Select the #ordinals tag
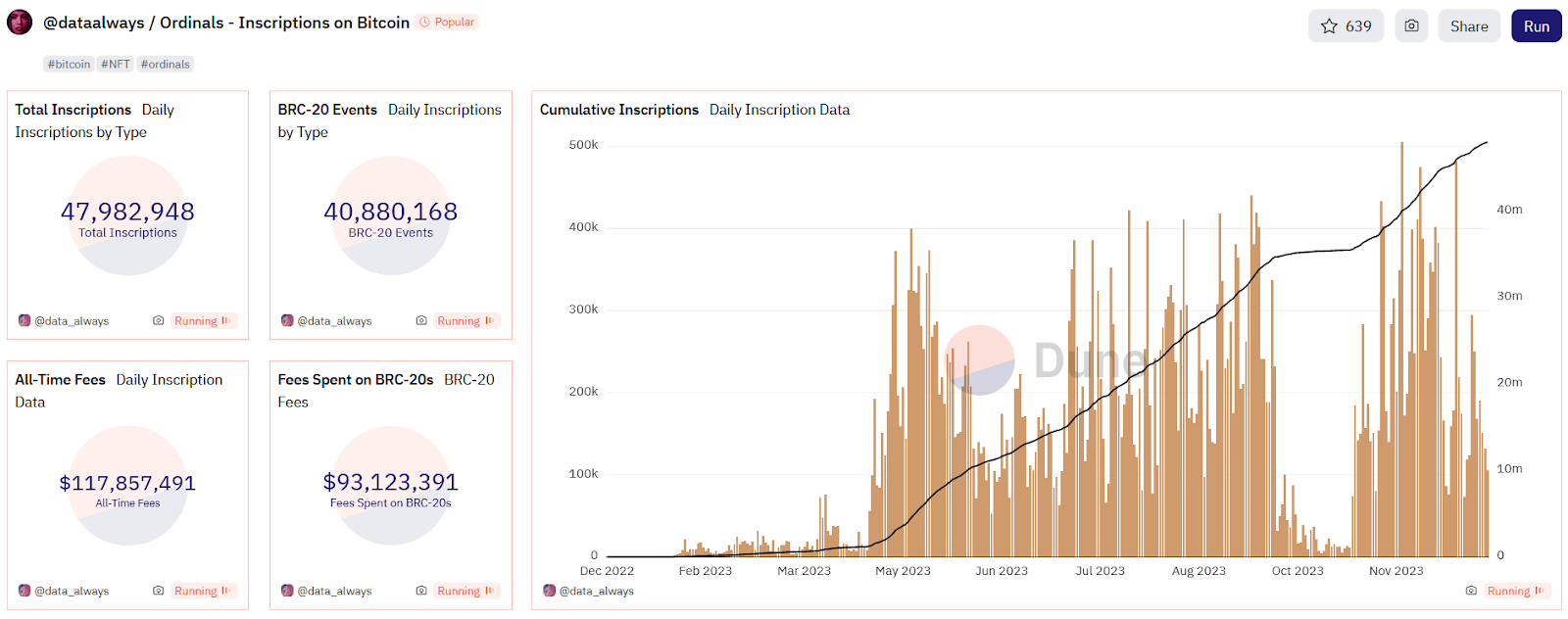The image size is (1568, 619). 165,65
